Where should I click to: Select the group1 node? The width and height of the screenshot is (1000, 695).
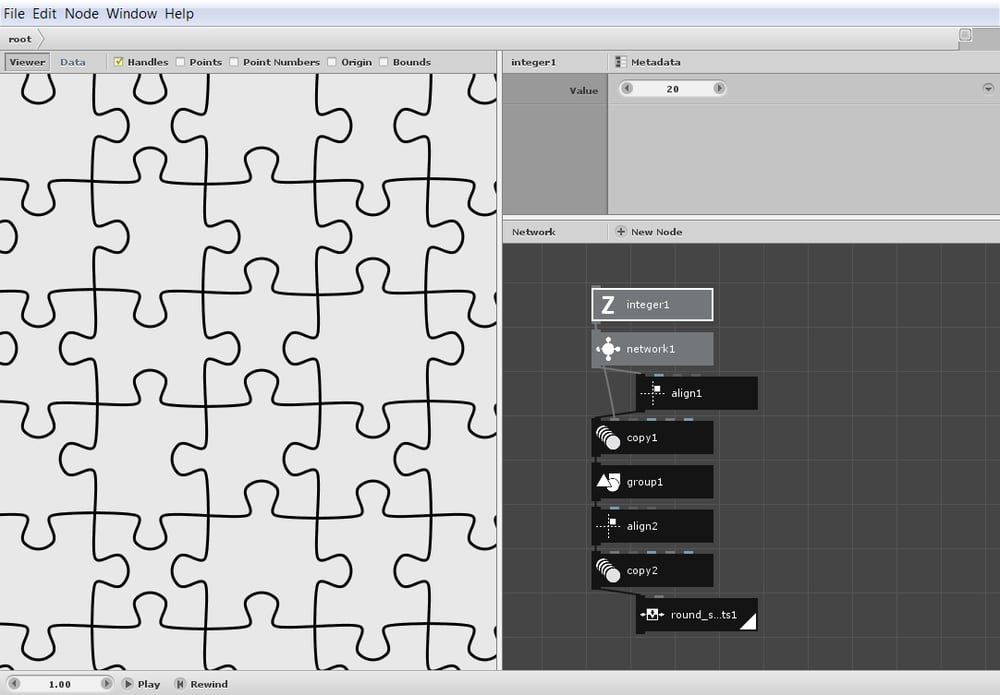click(x=652, y=482)
